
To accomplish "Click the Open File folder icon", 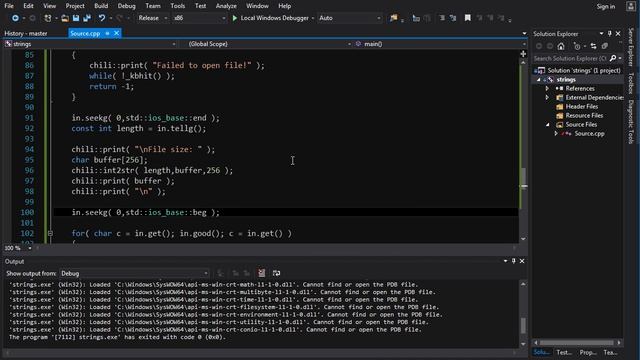I will [65, 18].
